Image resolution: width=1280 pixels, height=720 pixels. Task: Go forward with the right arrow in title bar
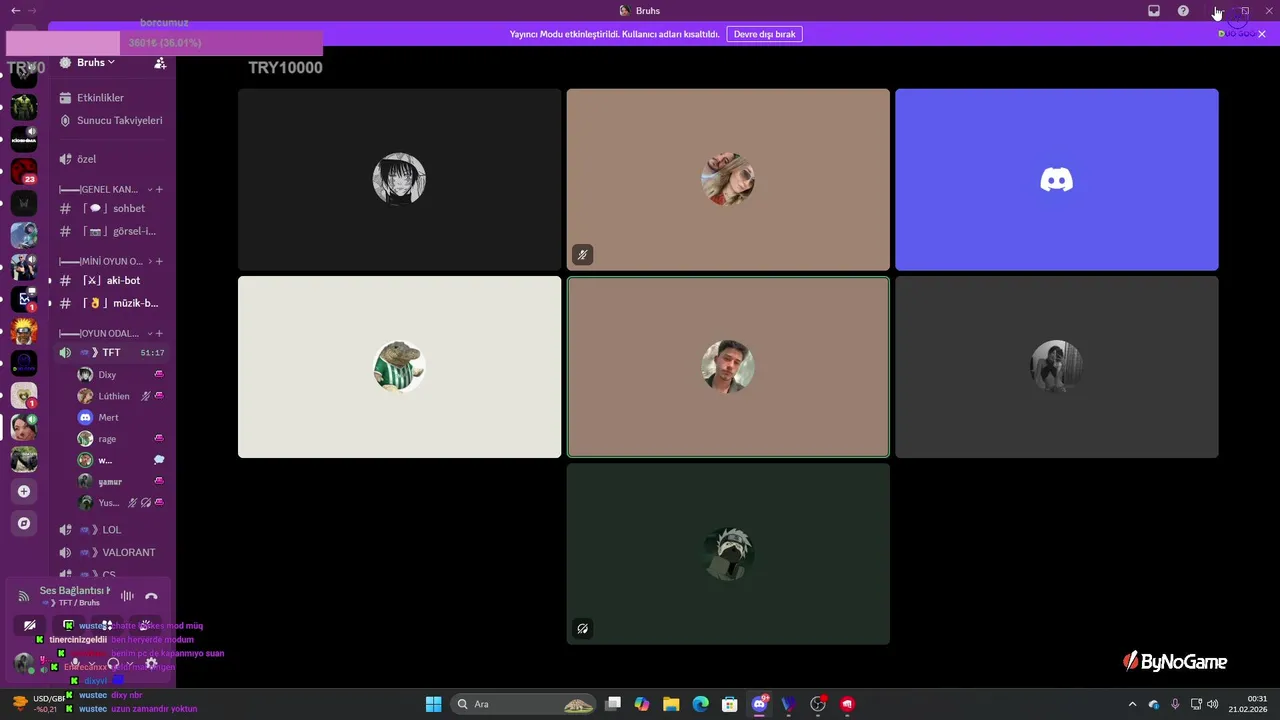pos(33,11)
